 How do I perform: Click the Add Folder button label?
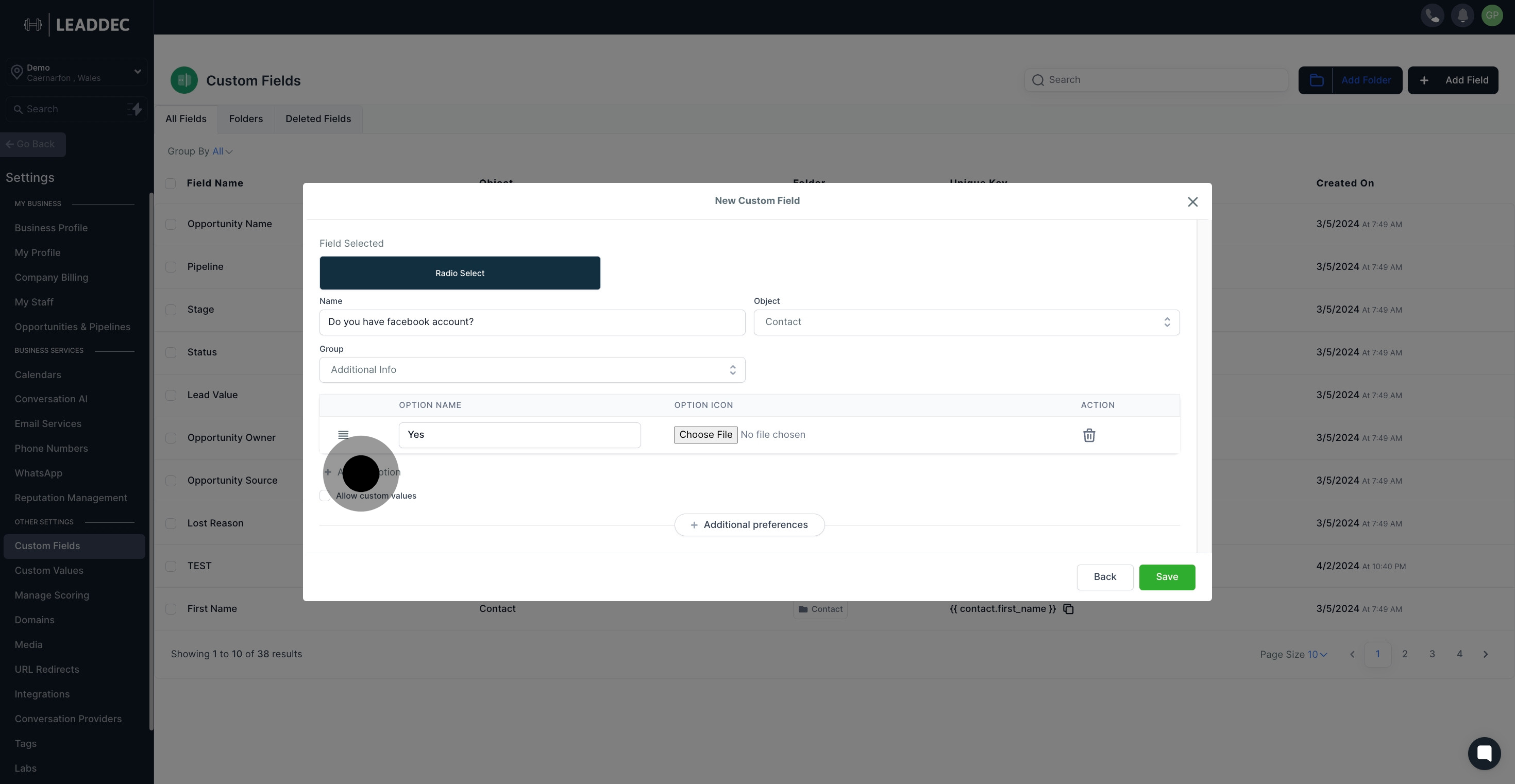(x=1366, y=80)
